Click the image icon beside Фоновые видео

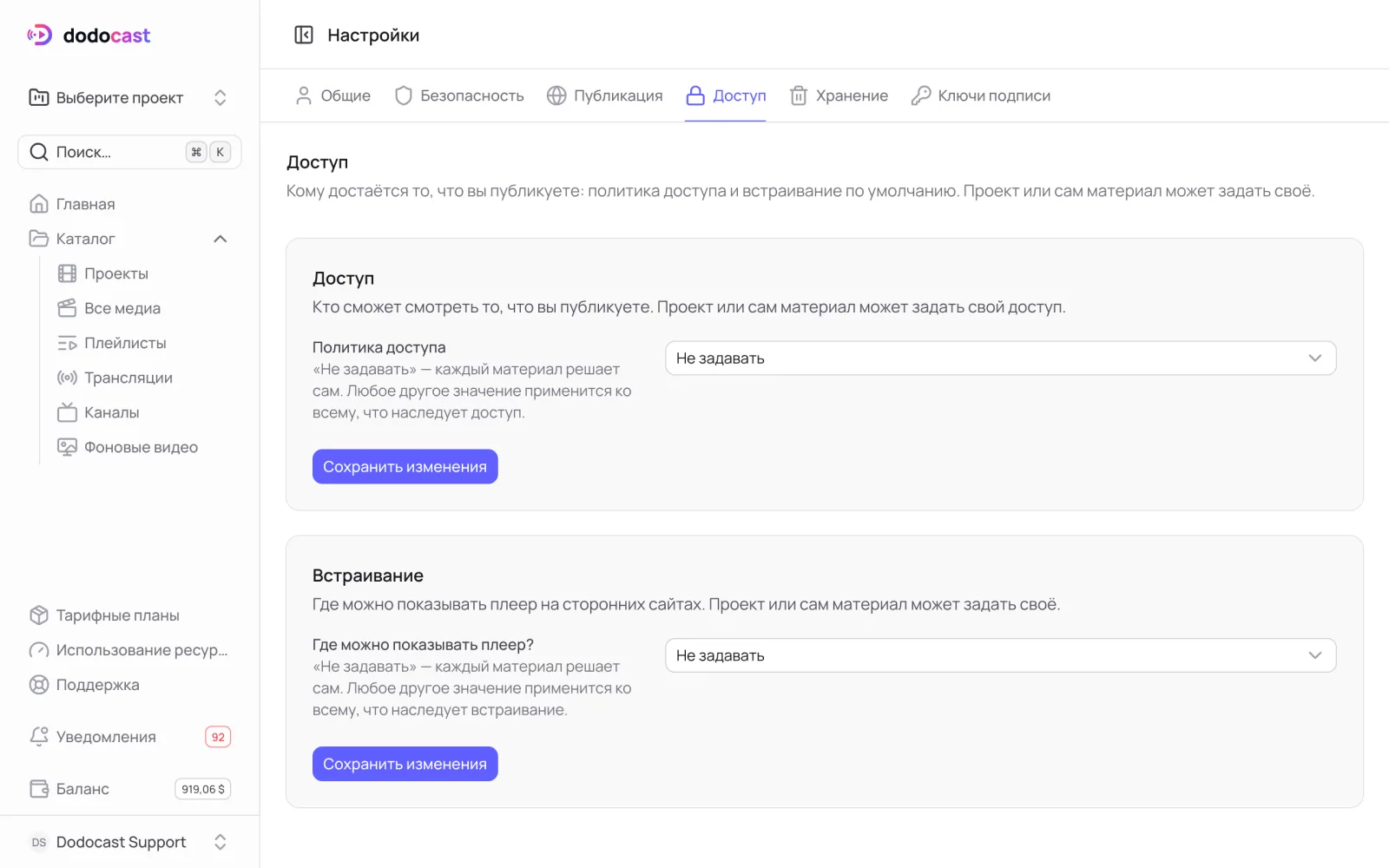tap(67, 447)
